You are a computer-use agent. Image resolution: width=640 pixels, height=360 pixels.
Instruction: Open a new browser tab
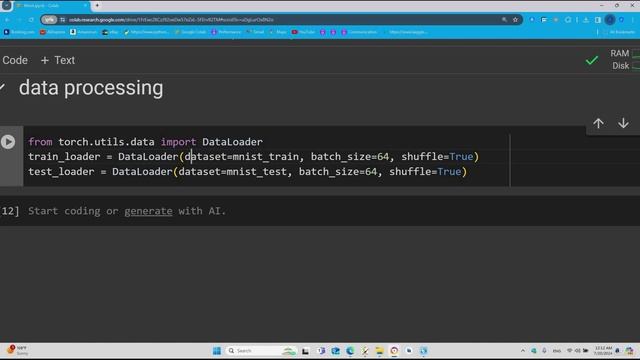coord(97,6)
